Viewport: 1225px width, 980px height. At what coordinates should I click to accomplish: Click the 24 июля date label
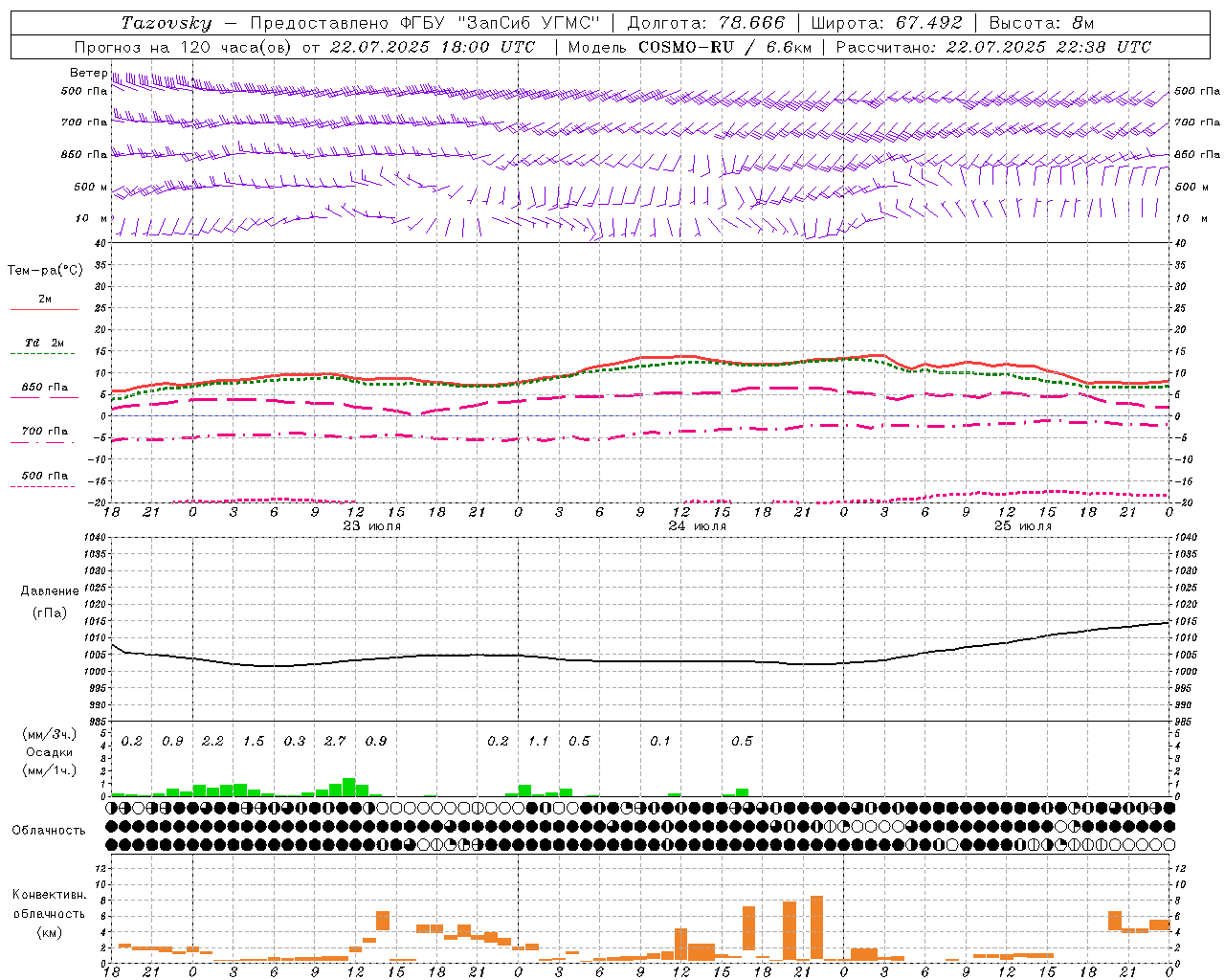[697, 526]
